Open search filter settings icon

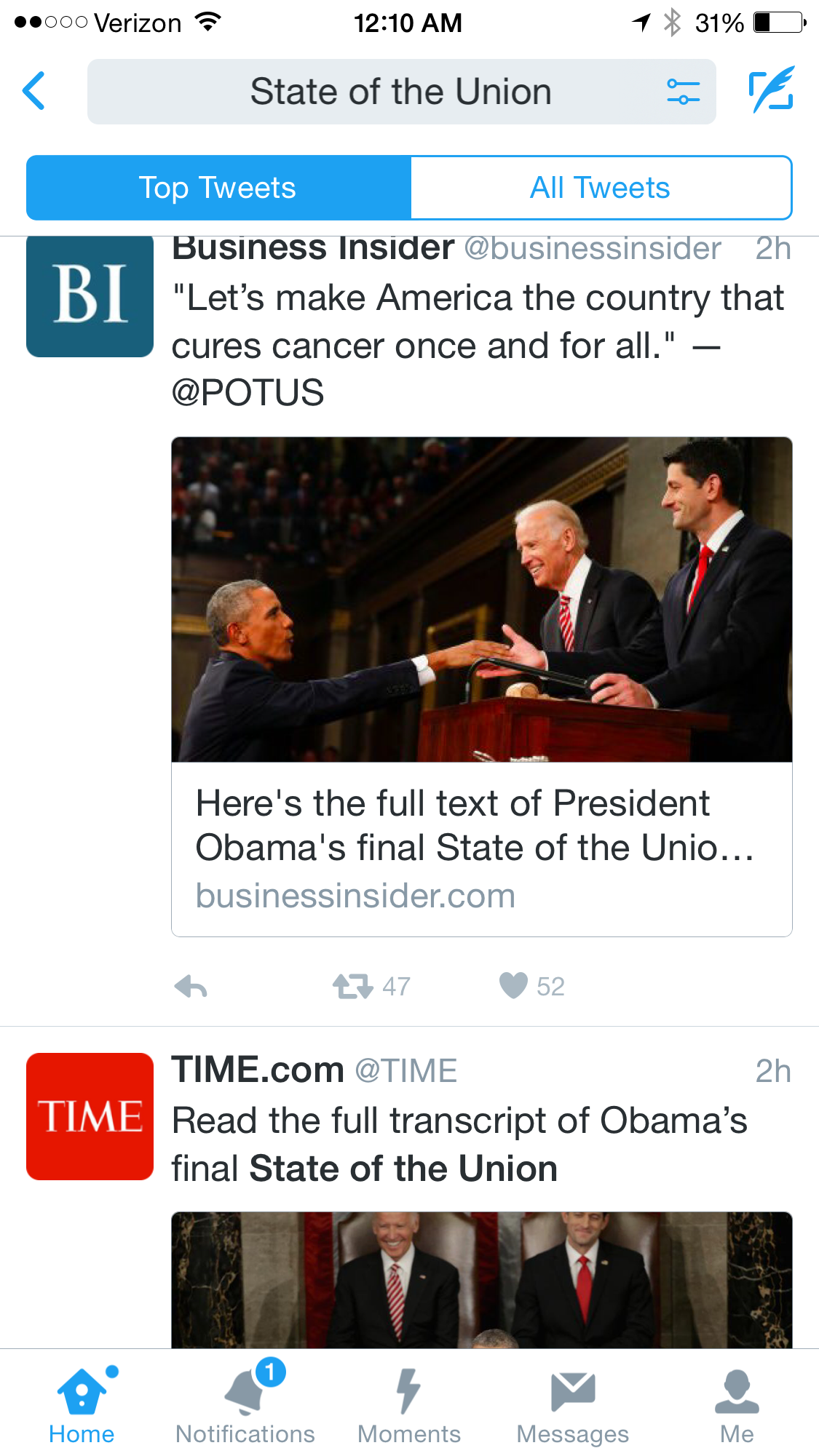point(683,92)
